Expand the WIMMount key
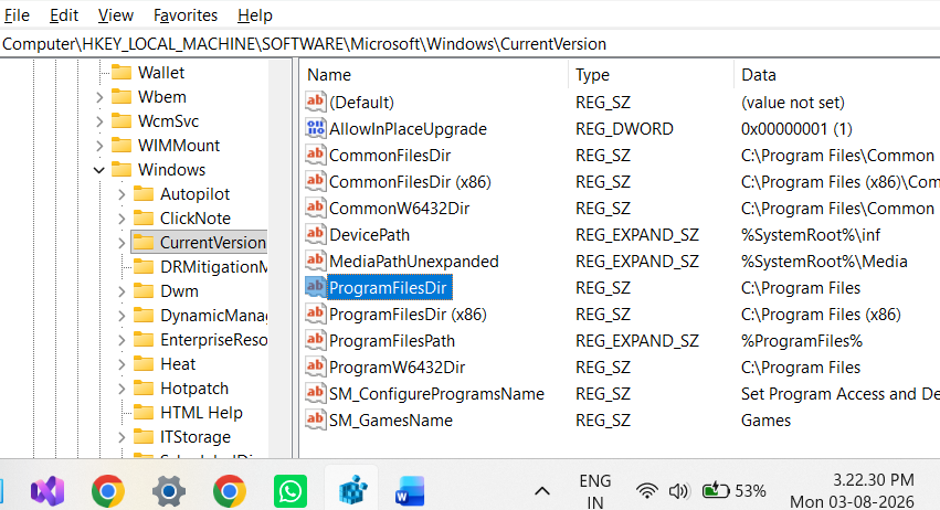The width and height of the screenshot is (940, 510). coord(100,146)
